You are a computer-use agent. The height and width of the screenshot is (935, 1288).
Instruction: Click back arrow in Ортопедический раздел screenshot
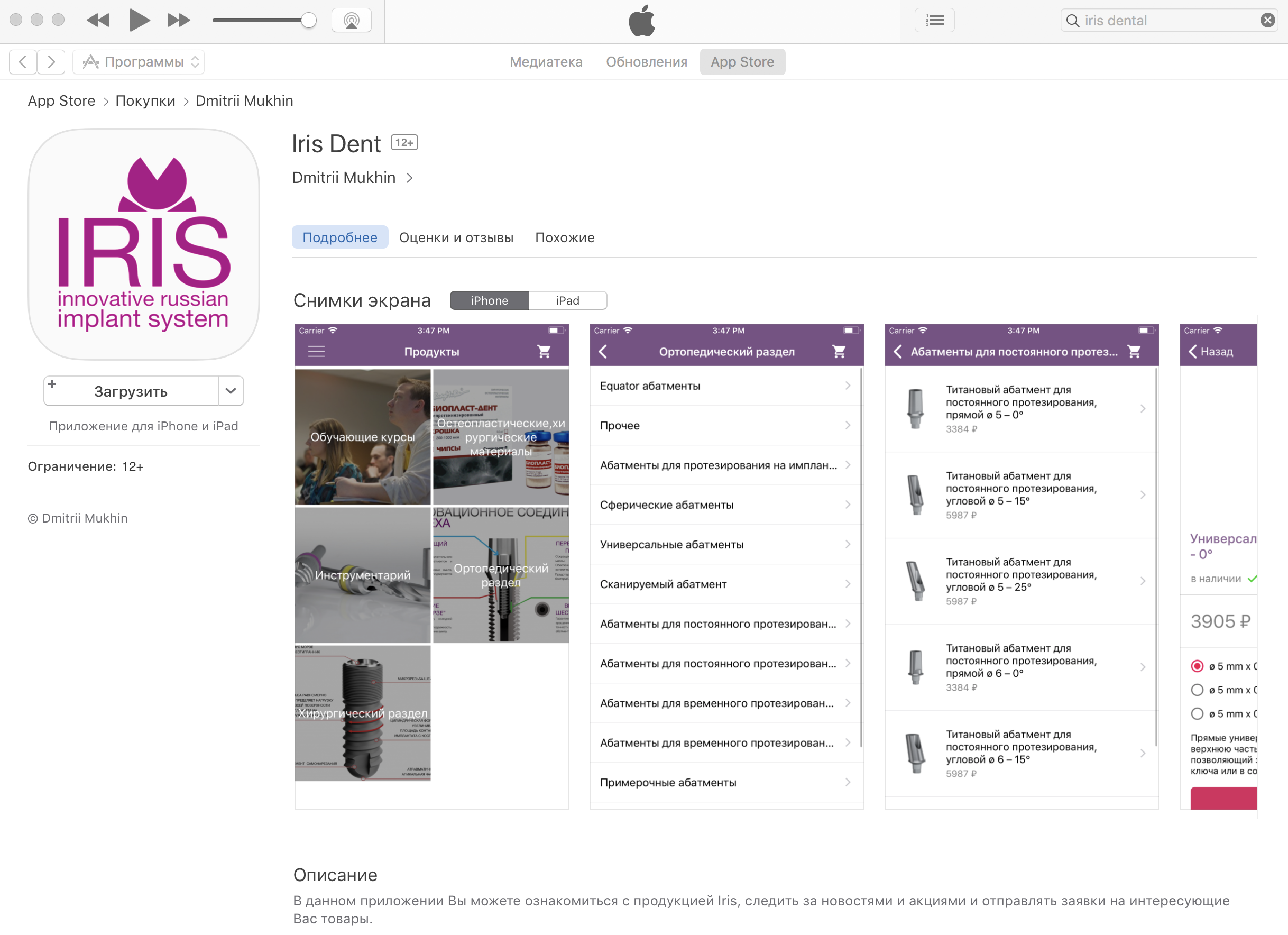[x=603, y=352]
